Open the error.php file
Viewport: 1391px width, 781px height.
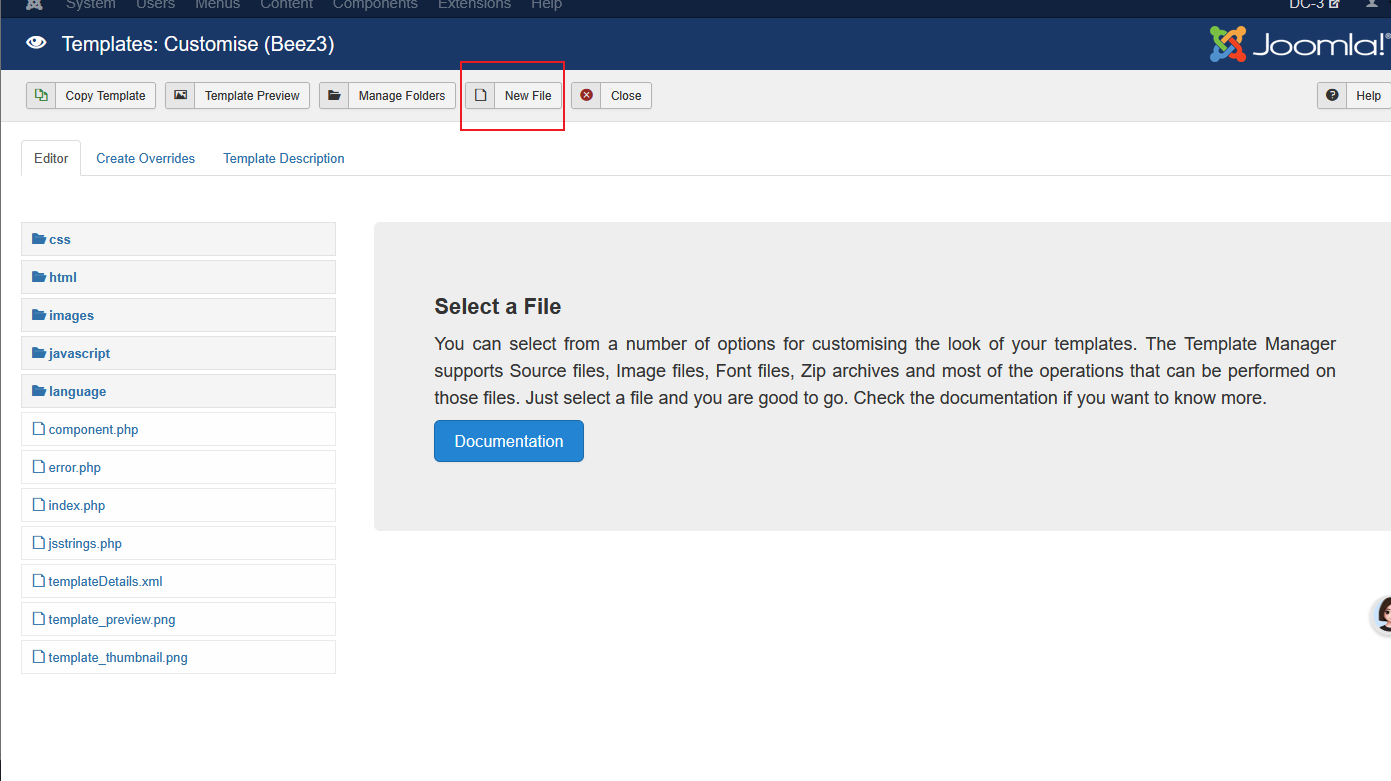[74, 468]
